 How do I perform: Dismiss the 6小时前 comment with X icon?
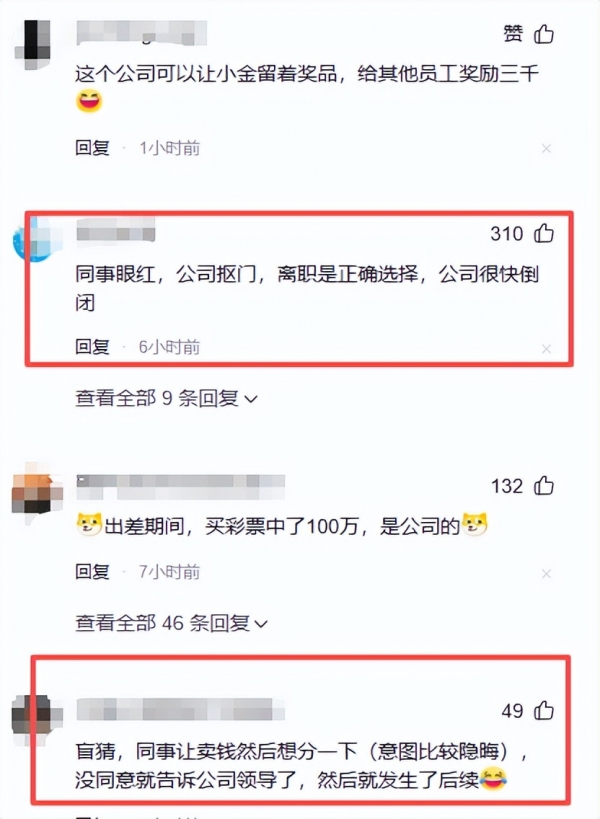click(546, 348)
